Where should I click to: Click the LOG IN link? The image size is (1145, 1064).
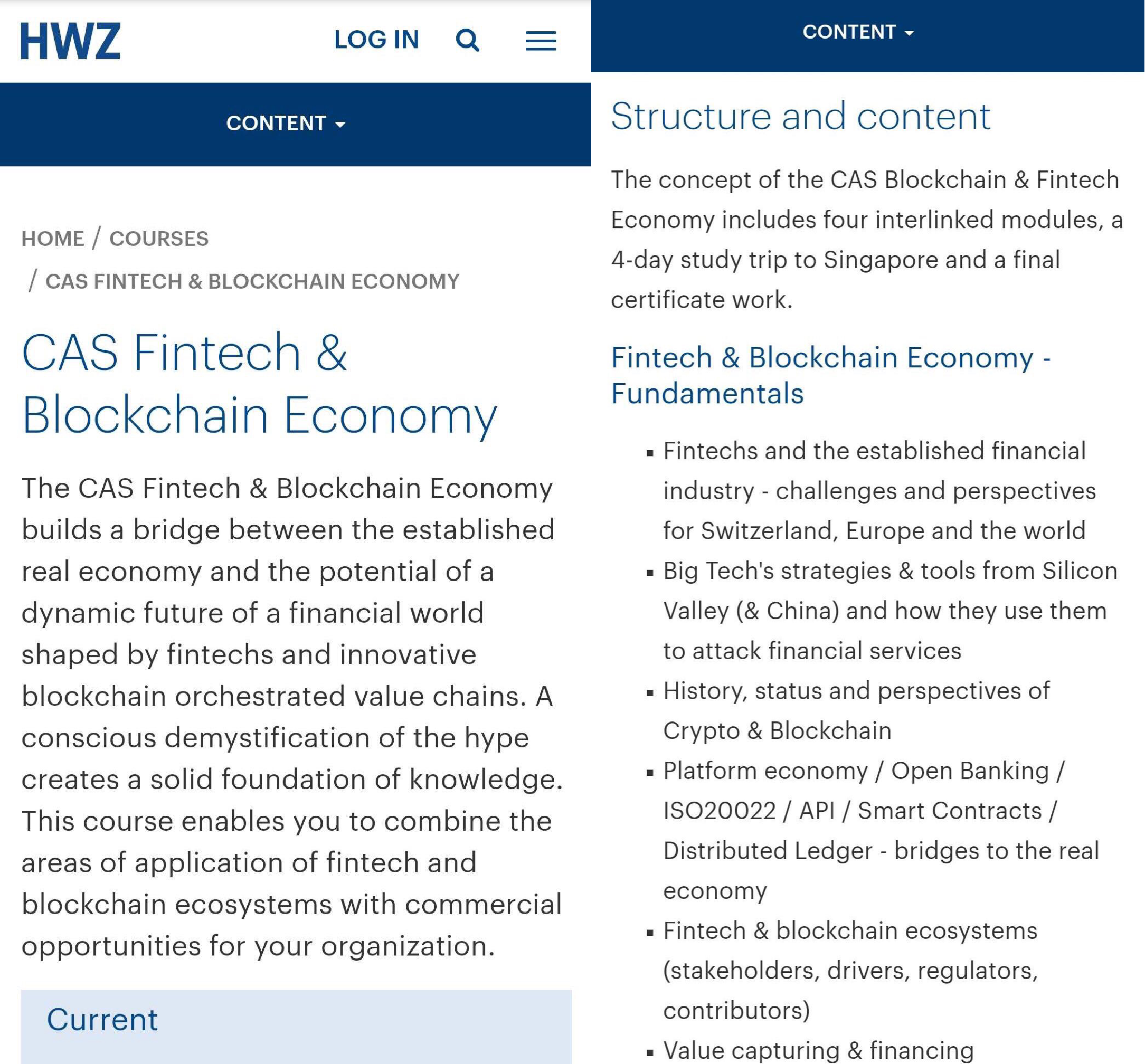377,40
